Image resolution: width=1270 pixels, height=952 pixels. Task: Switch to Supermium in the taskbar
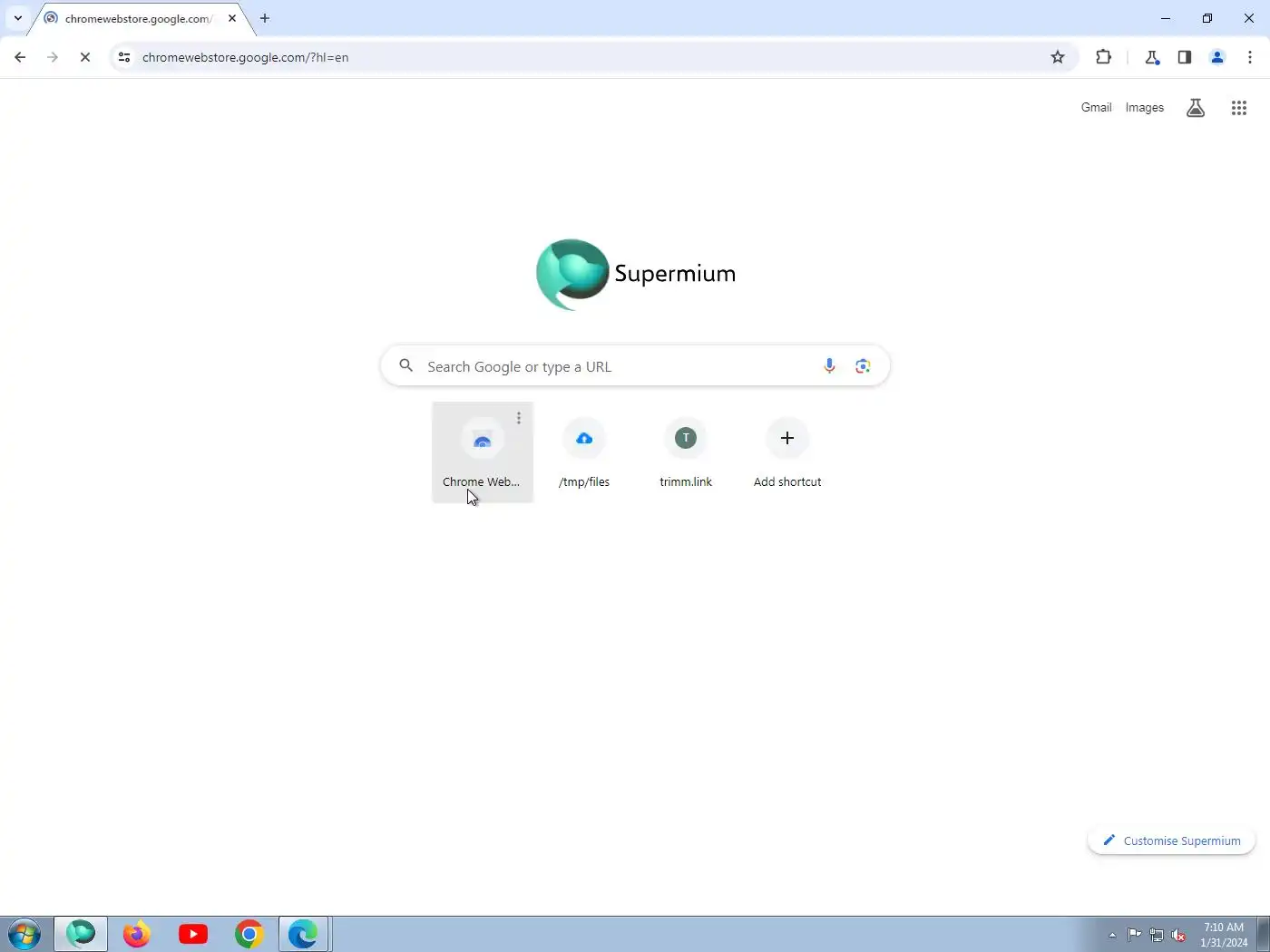pyautogui.click(x=81, y=934)
